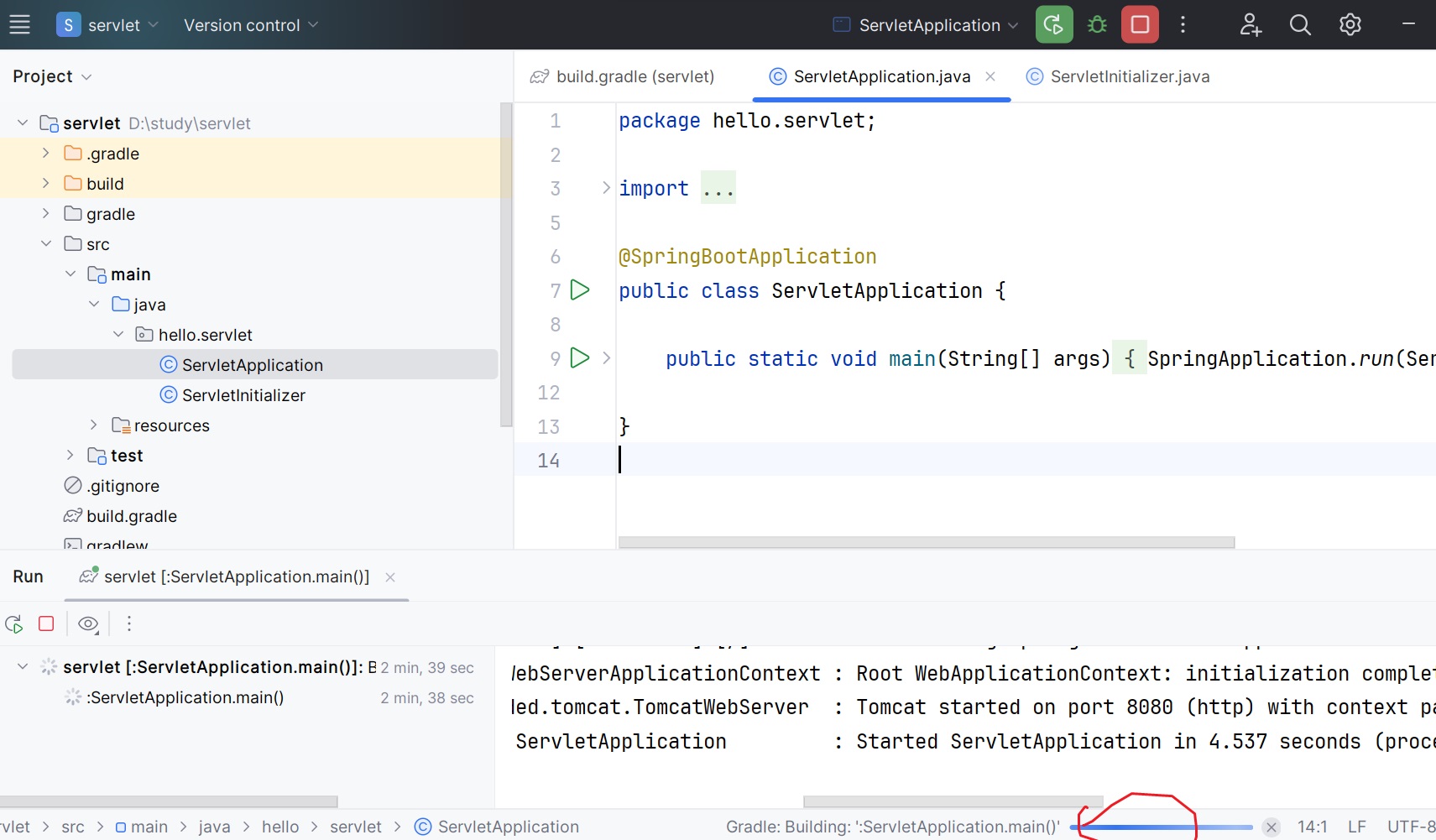Rerun ServletApplication with the green toolbar button
Viewport: 1436px width, 840px height.
(x=1054, y=24)
